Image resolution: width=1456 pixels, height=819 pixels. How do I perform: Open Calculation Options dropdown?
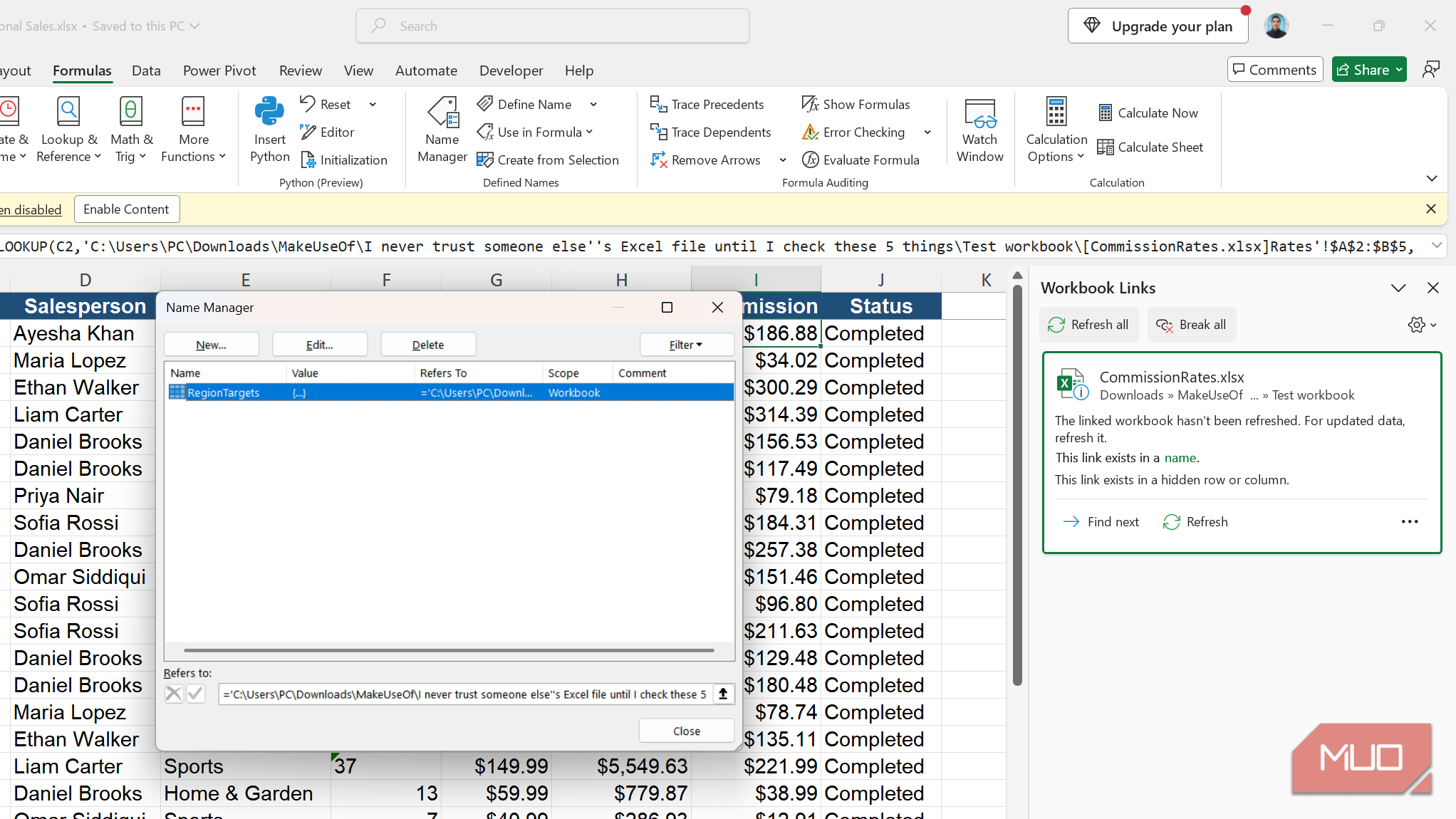coord(1056,130)
